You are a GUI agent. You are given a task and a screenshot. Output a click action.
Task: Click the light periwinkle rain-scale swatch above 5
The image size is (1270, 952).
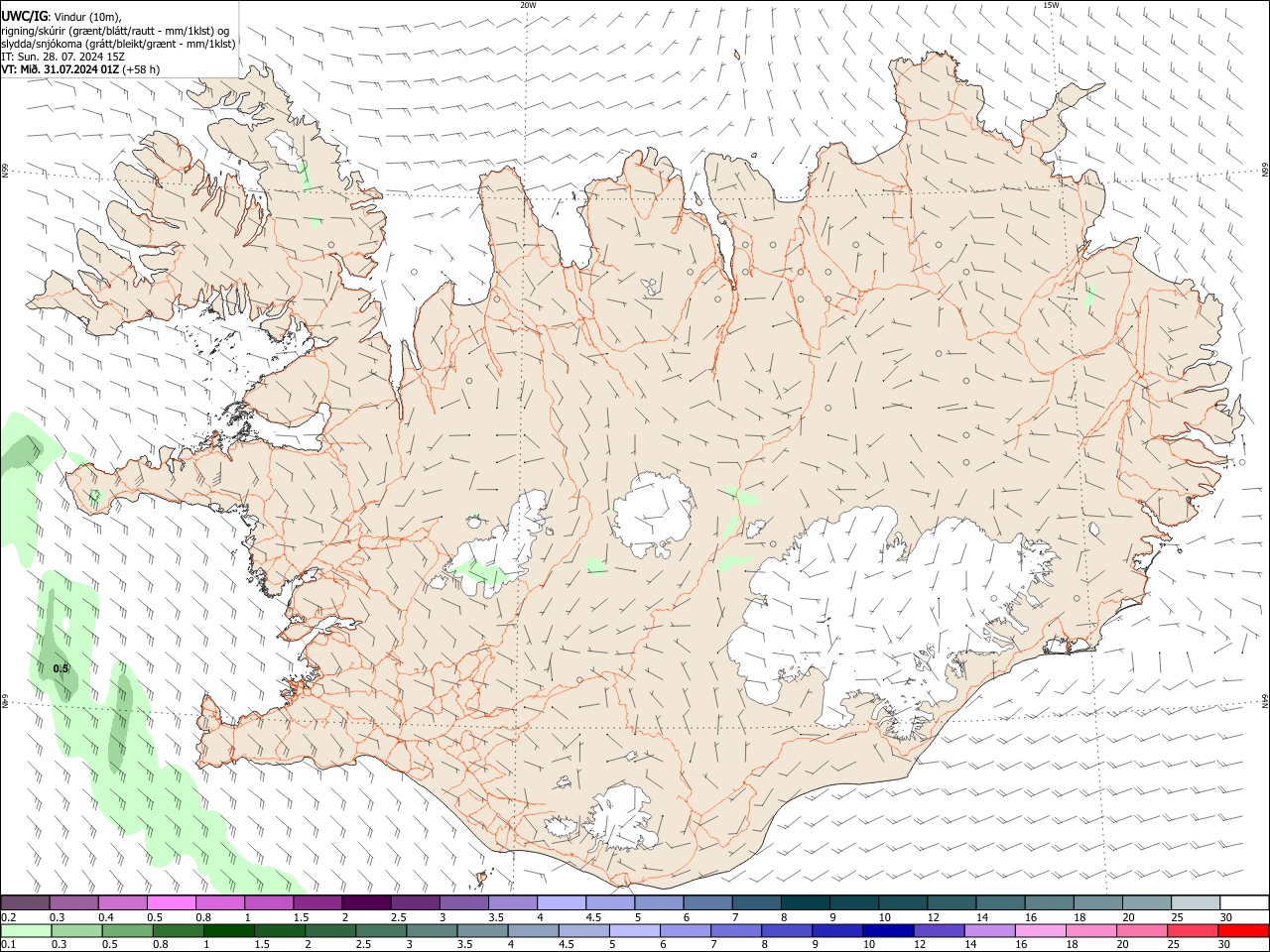coord(635,930)
